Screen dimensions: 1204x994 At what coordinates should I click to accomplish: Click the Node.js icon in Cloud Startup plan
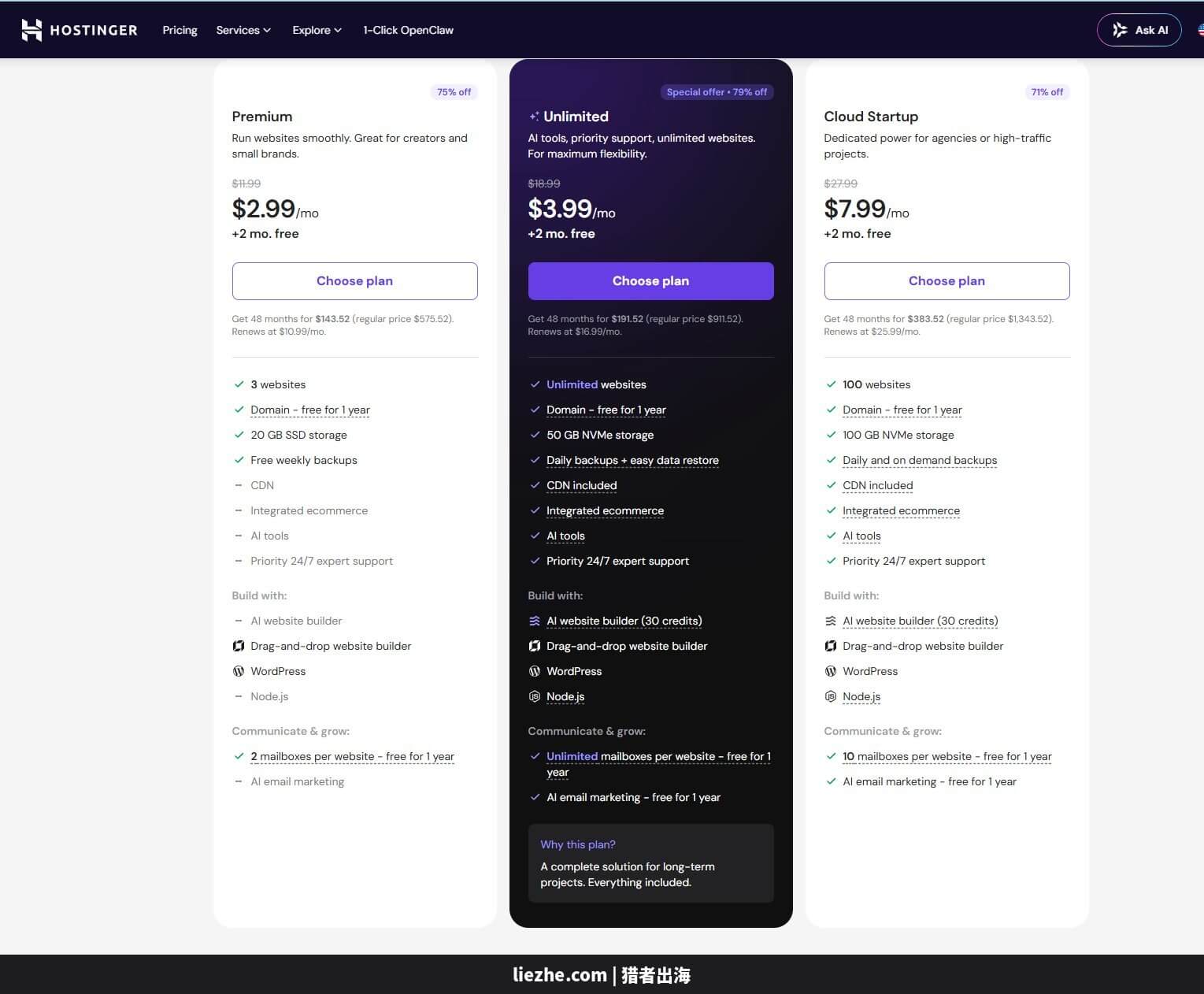(831, 696)
